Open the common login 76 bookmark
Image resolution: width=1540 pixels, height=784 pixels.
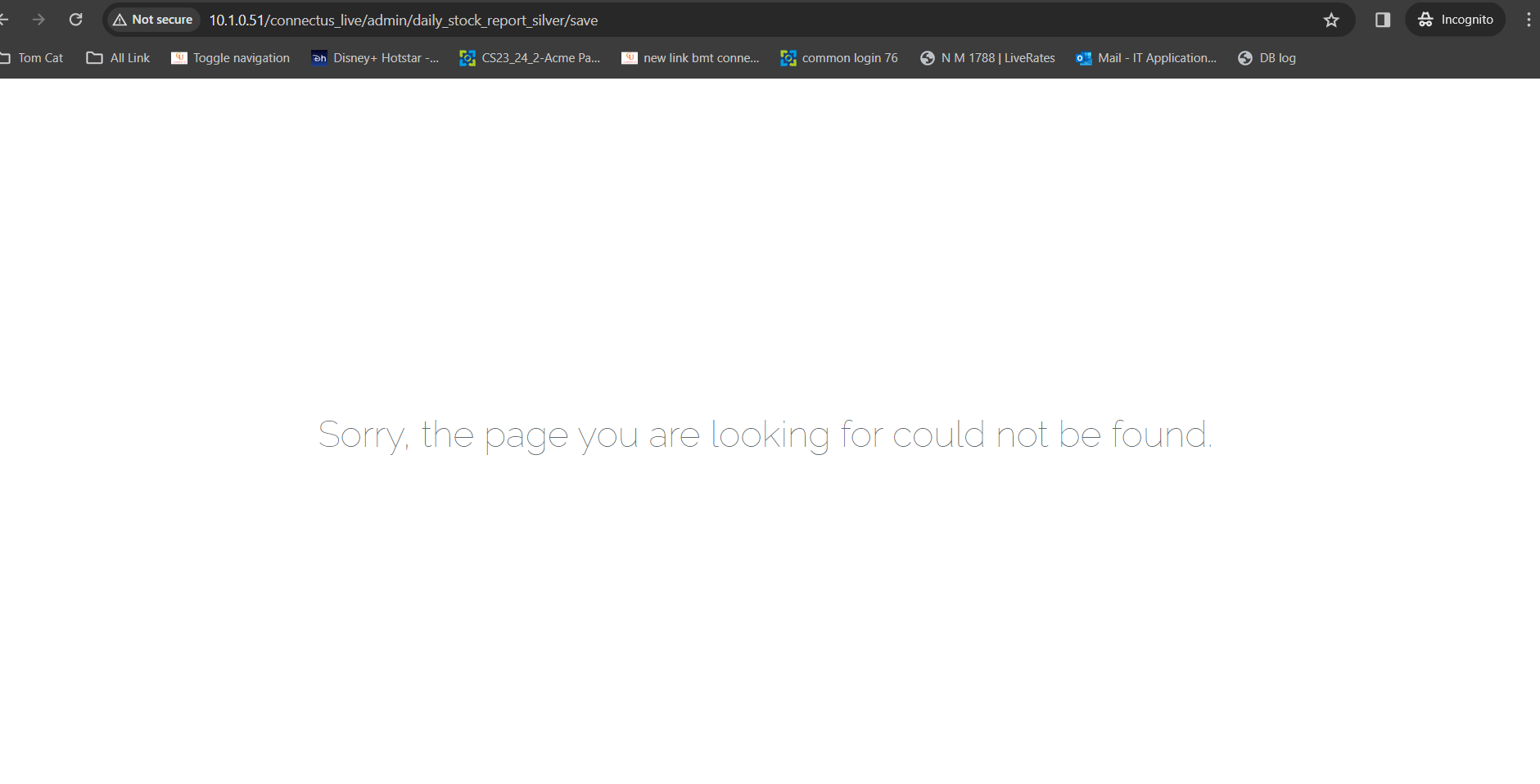(x=839, y=58)
